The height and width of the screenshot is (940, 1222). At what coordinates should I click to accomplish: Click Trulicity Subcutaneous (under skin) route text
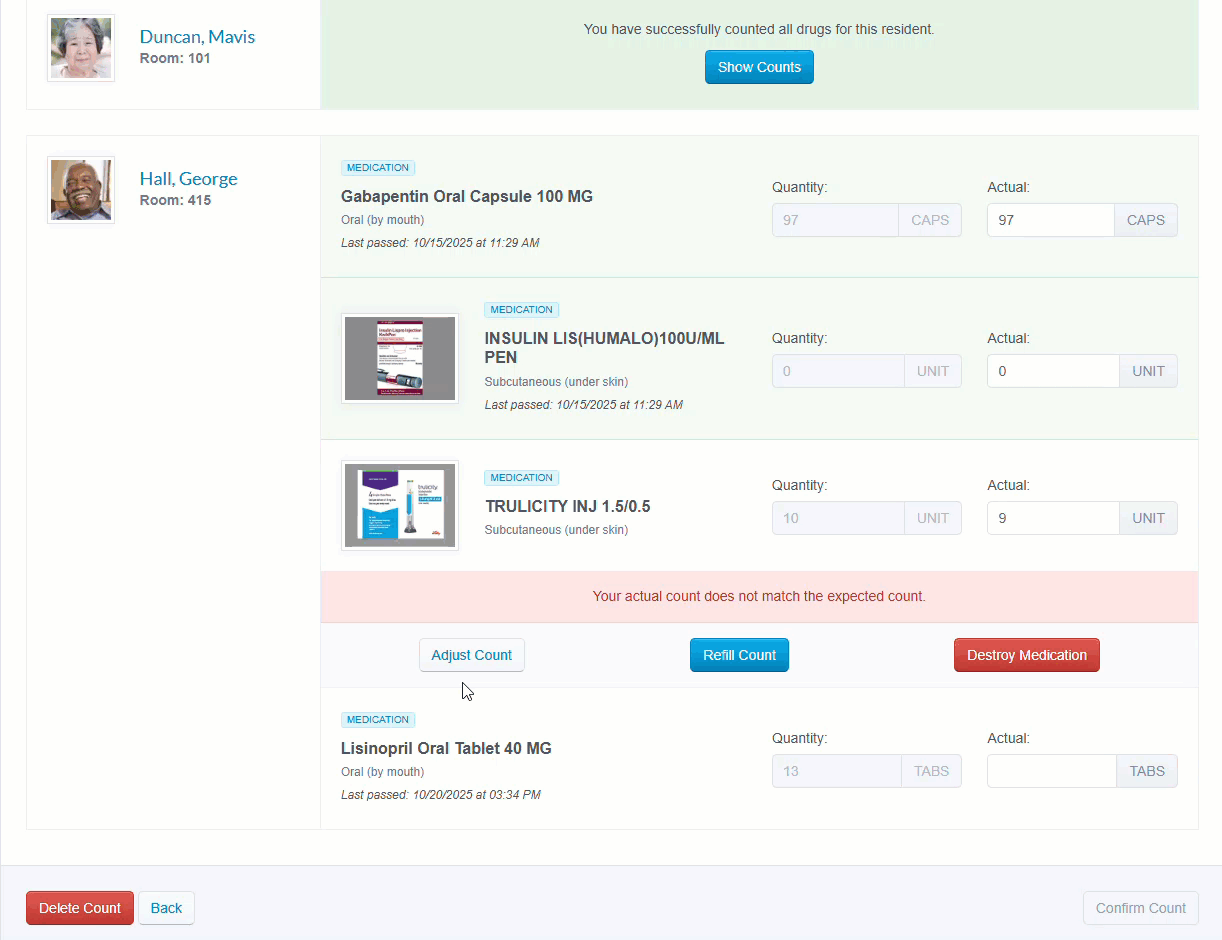point(557,530)
